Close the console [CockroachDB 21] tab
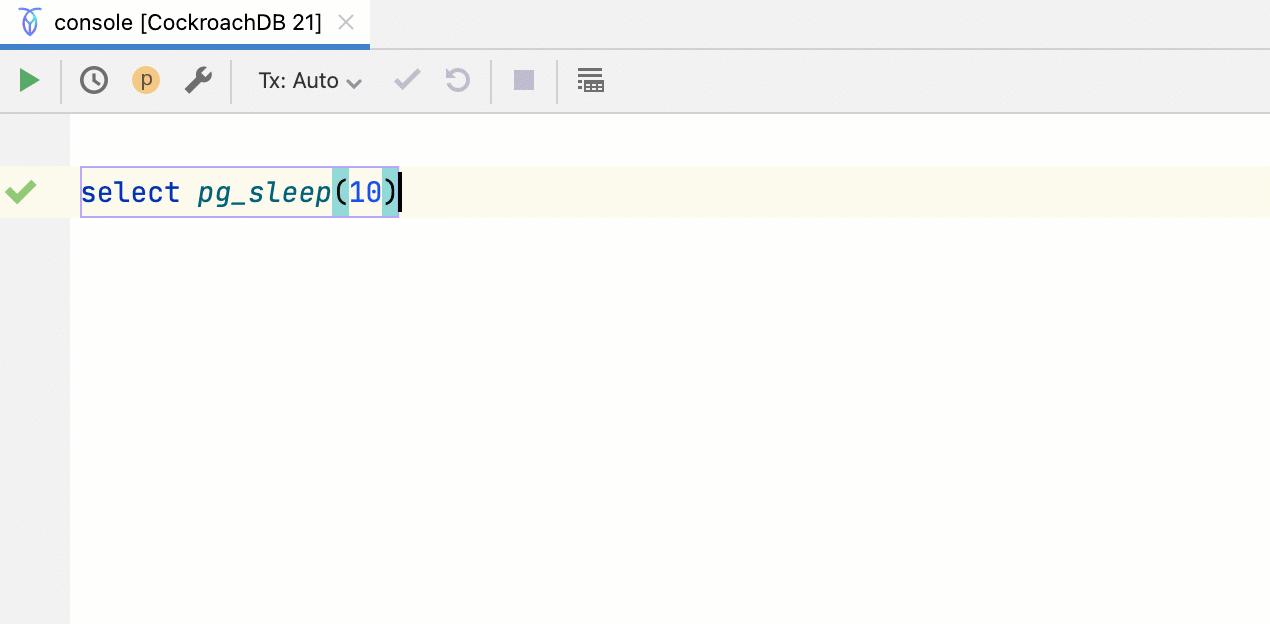Image resolution: width=1270 pixels, height=624 pixels. pos(346,23)
